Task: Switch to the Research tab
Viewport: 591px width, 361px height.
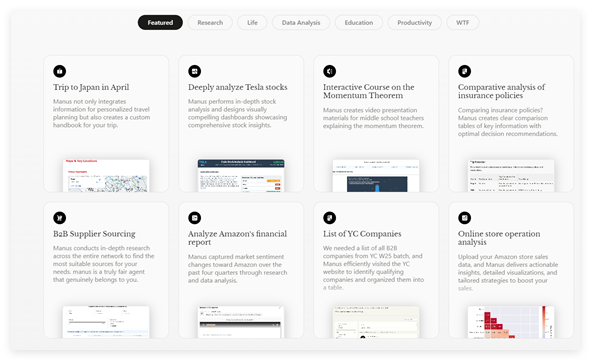Action: [210, 23]
